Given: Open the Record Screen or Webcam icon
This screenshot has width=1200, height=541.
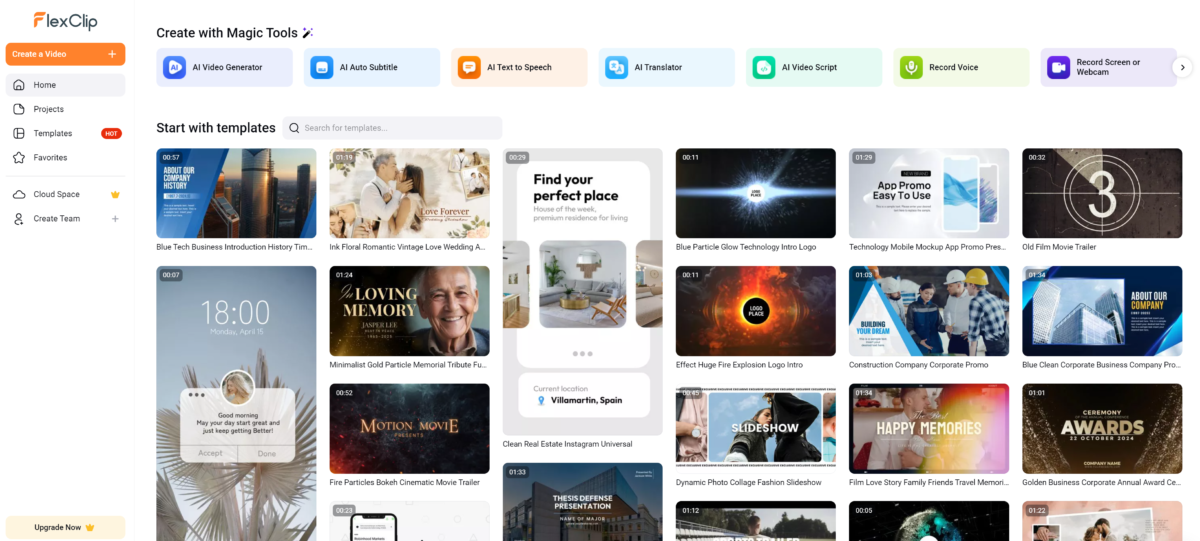Looking at the screenshot, I should (1058, 67).
